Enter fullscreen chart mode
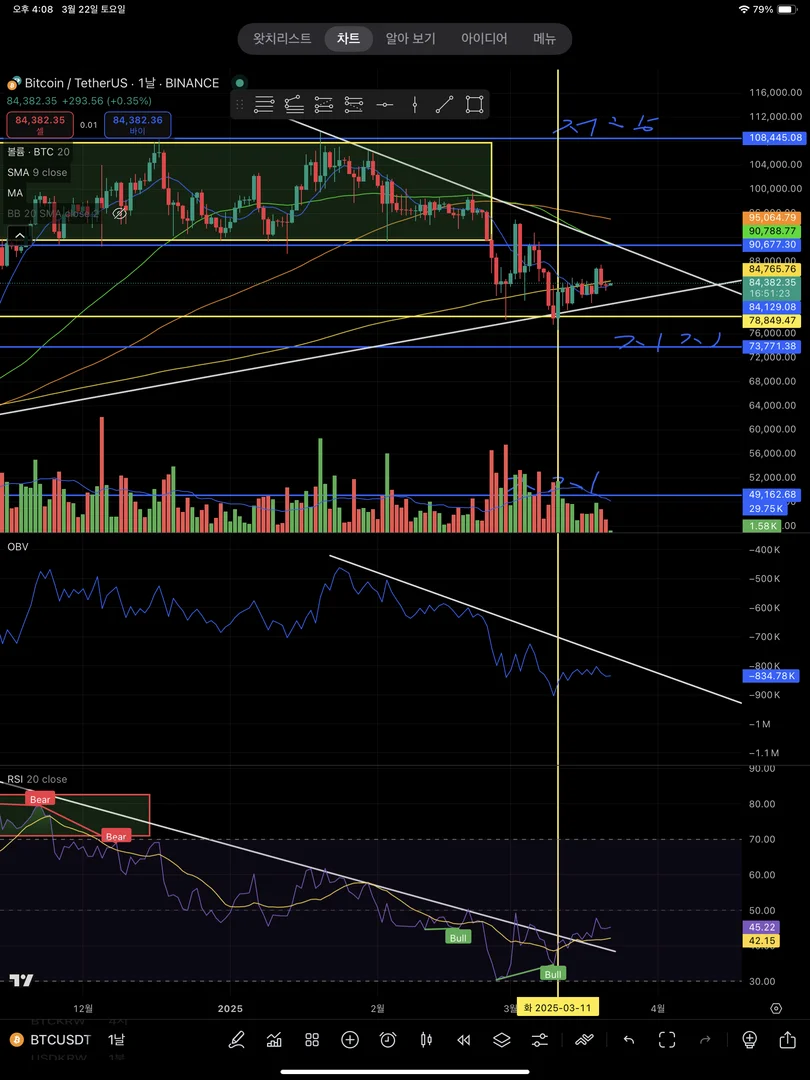 (x=667, y=1039)
